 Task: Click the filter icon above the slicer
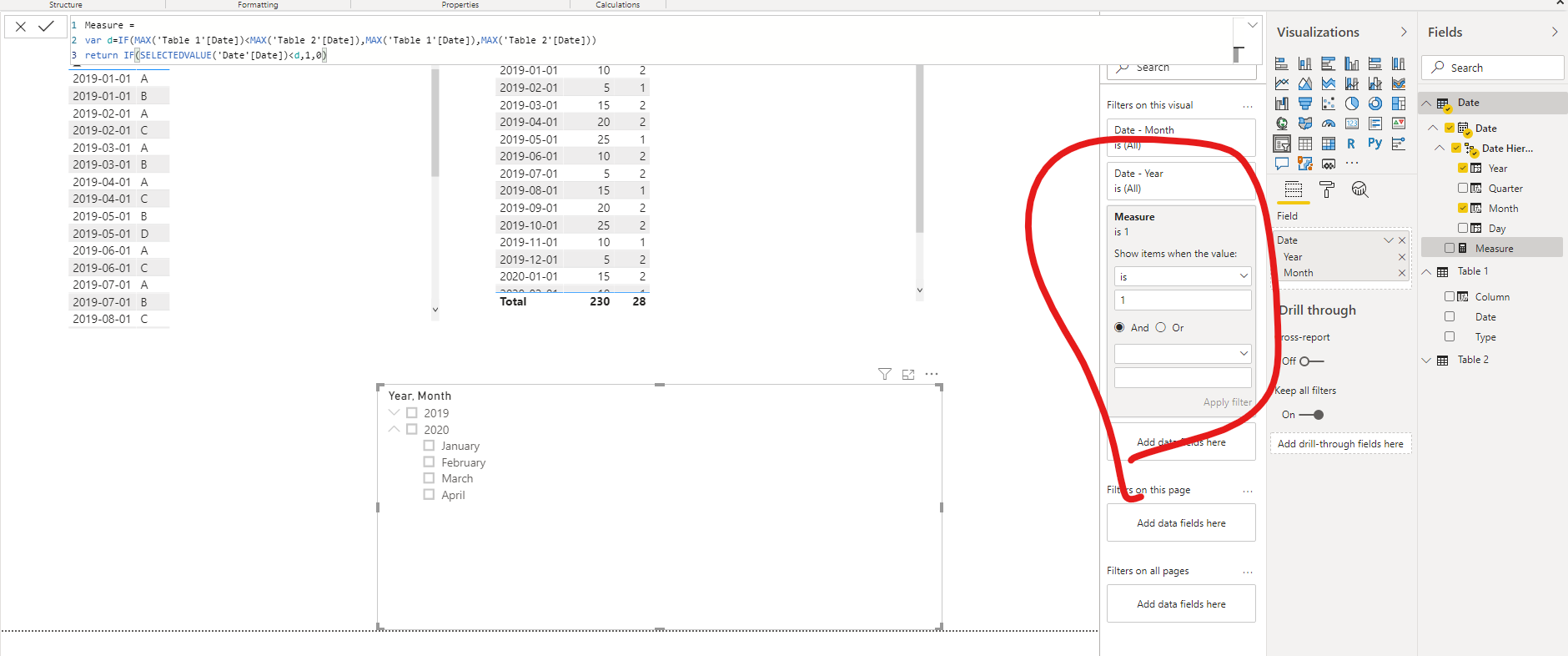pyautogui.click(x=885, y=374)
